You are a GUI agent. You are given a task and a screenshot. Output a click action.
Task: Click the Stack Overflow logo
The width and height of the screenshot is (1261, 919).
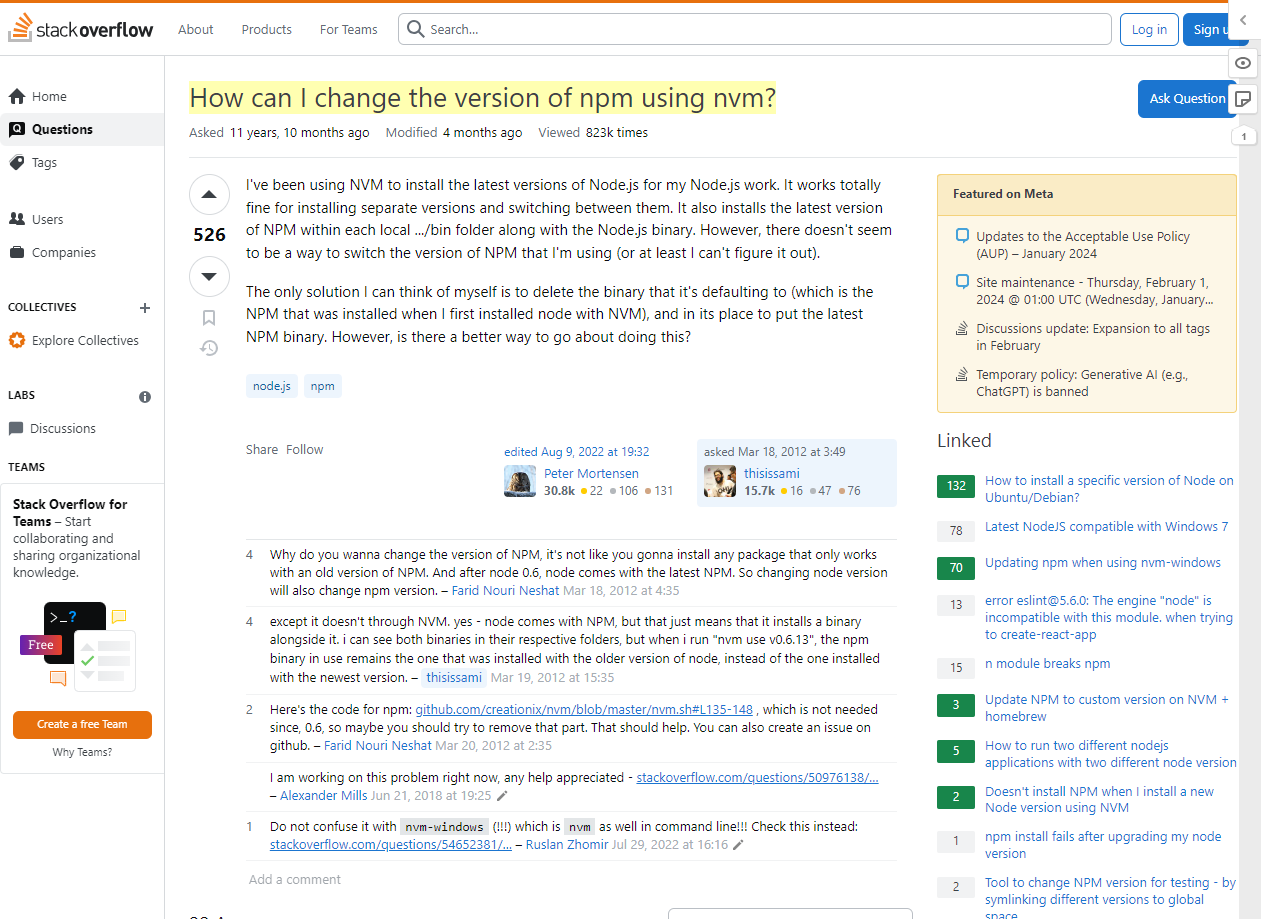click(x=81, y=29)
